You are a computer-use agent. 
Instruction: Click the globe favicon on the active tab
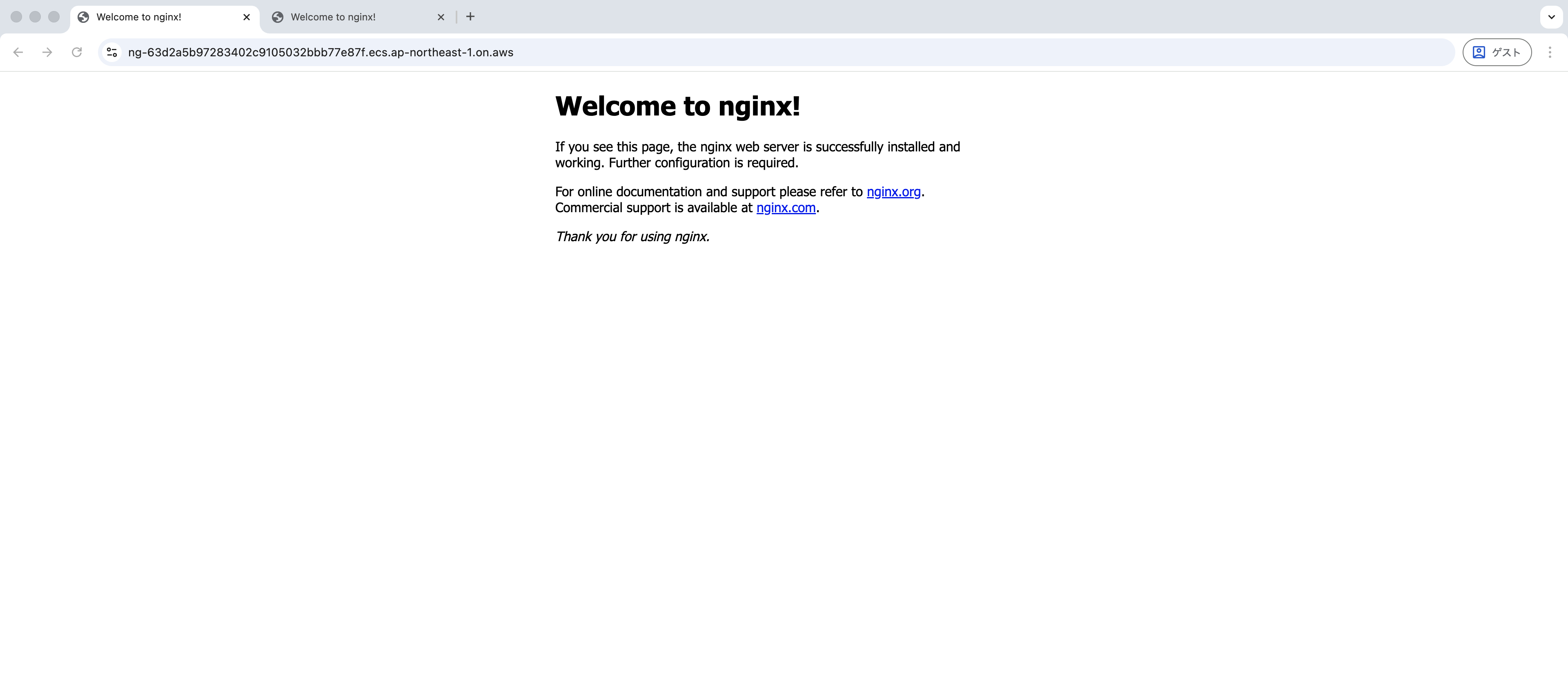[83, 17]
